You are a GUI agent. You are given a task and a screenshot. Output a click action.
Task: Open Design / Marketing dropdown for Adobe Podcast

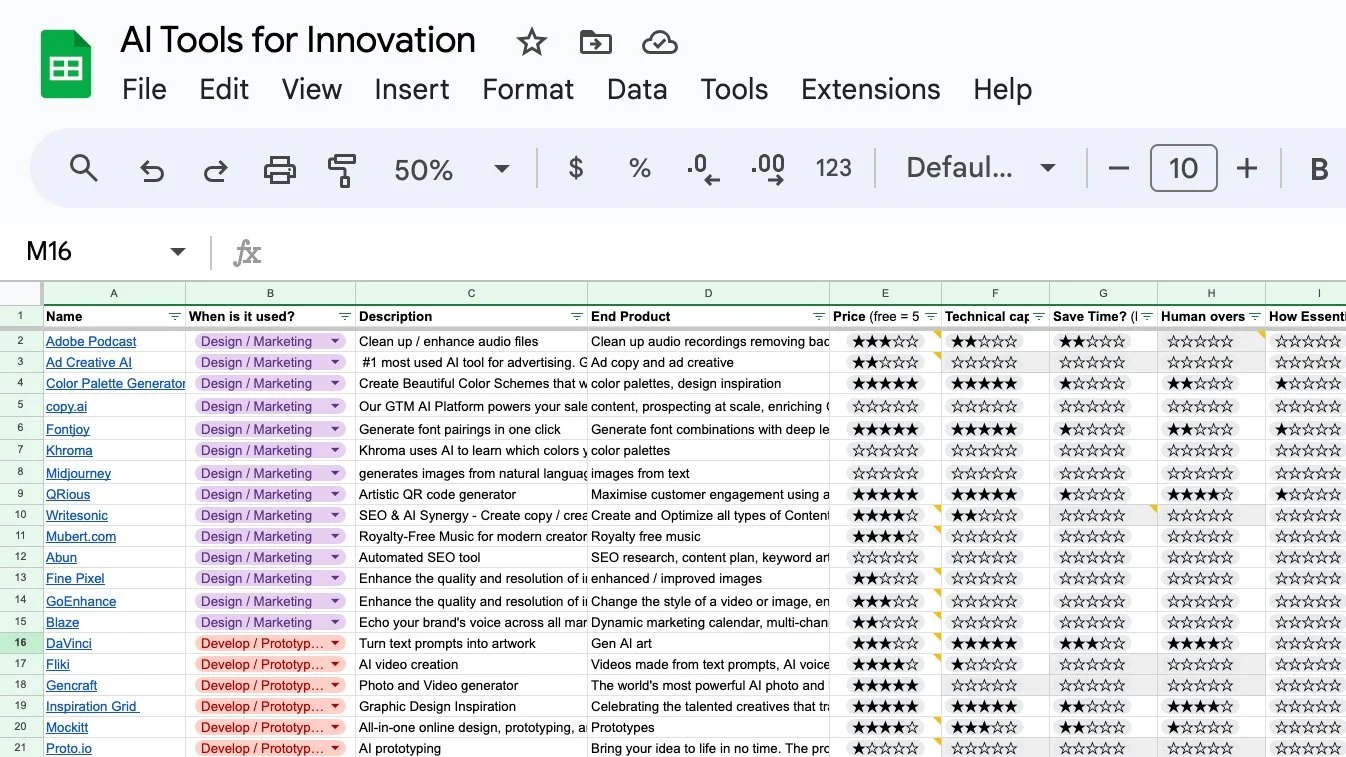coord(335,341)
